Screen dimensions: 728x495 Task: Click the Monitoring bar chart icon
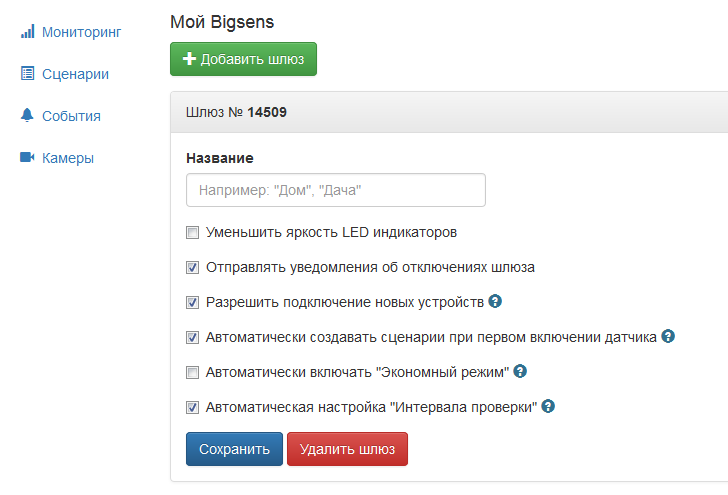(x=27, y=32)
